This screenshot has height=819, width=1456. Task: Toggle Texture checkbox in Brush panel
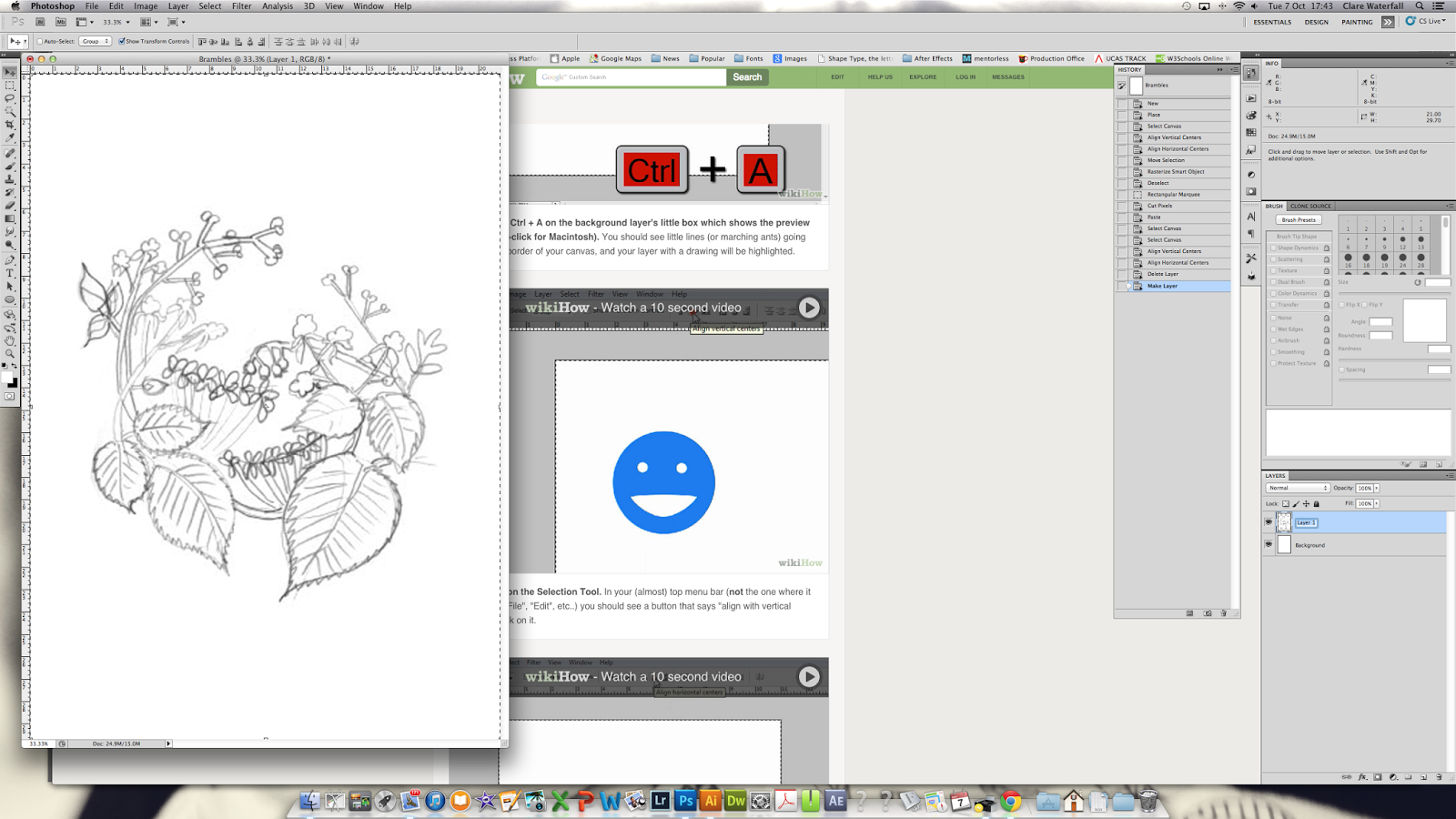pyautogui.click(x=1272, y=270)
